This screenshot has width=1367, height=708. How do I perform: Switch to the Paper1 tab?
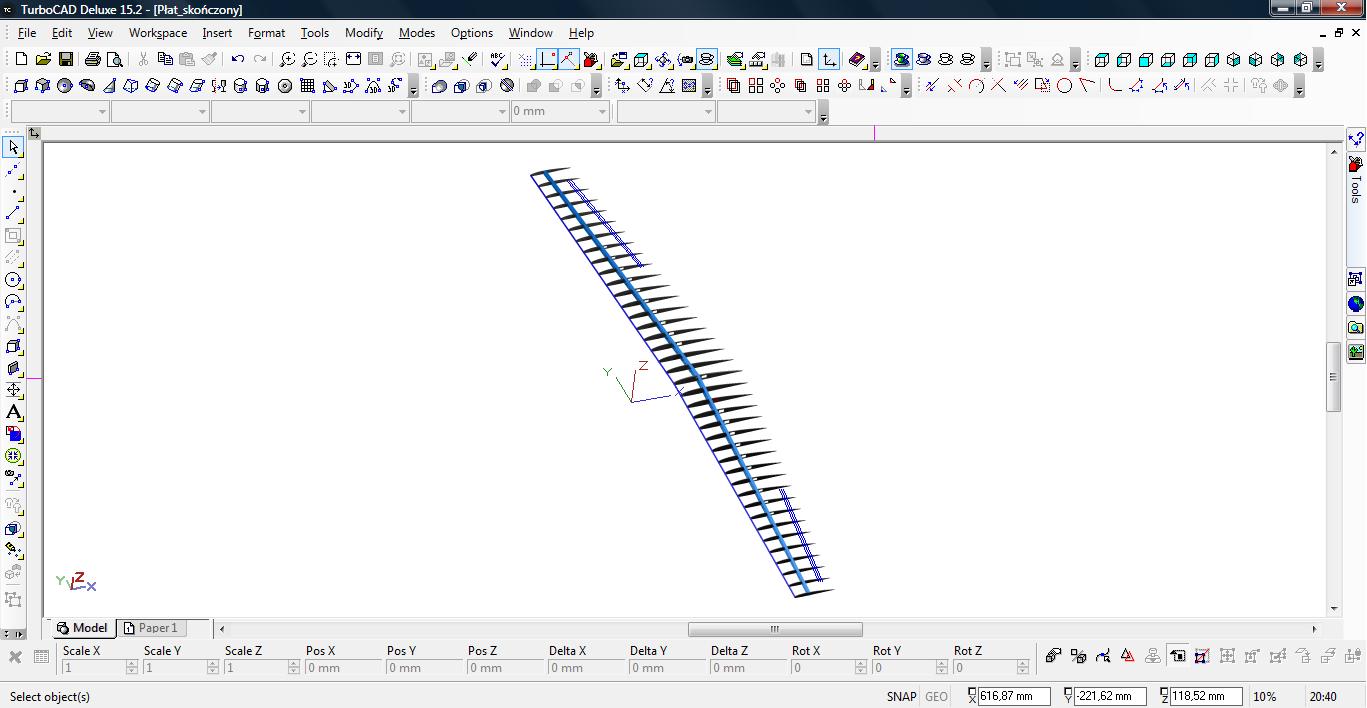click(150, 628)
